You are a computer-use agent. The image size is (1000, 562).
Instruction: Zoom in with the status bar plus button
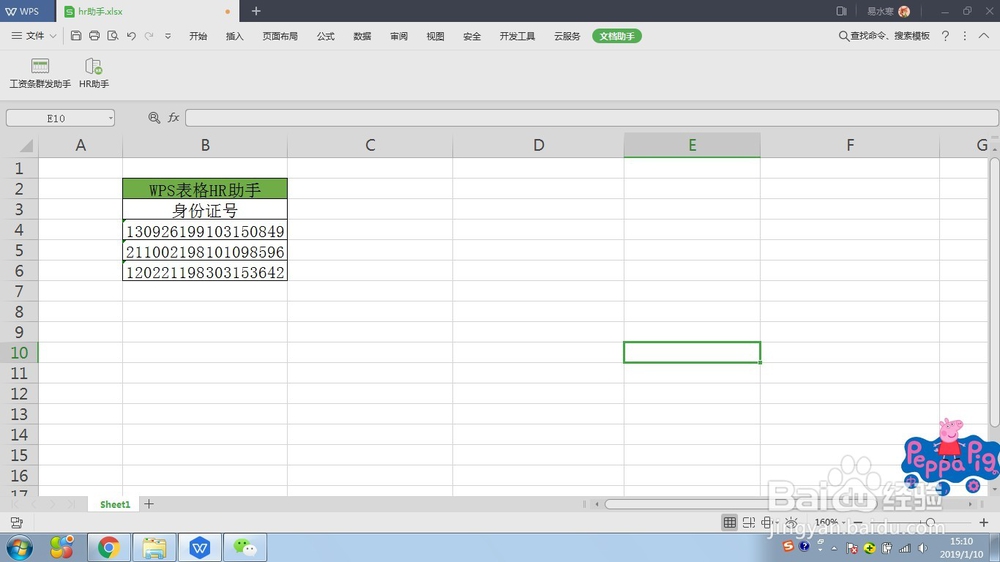984,522
